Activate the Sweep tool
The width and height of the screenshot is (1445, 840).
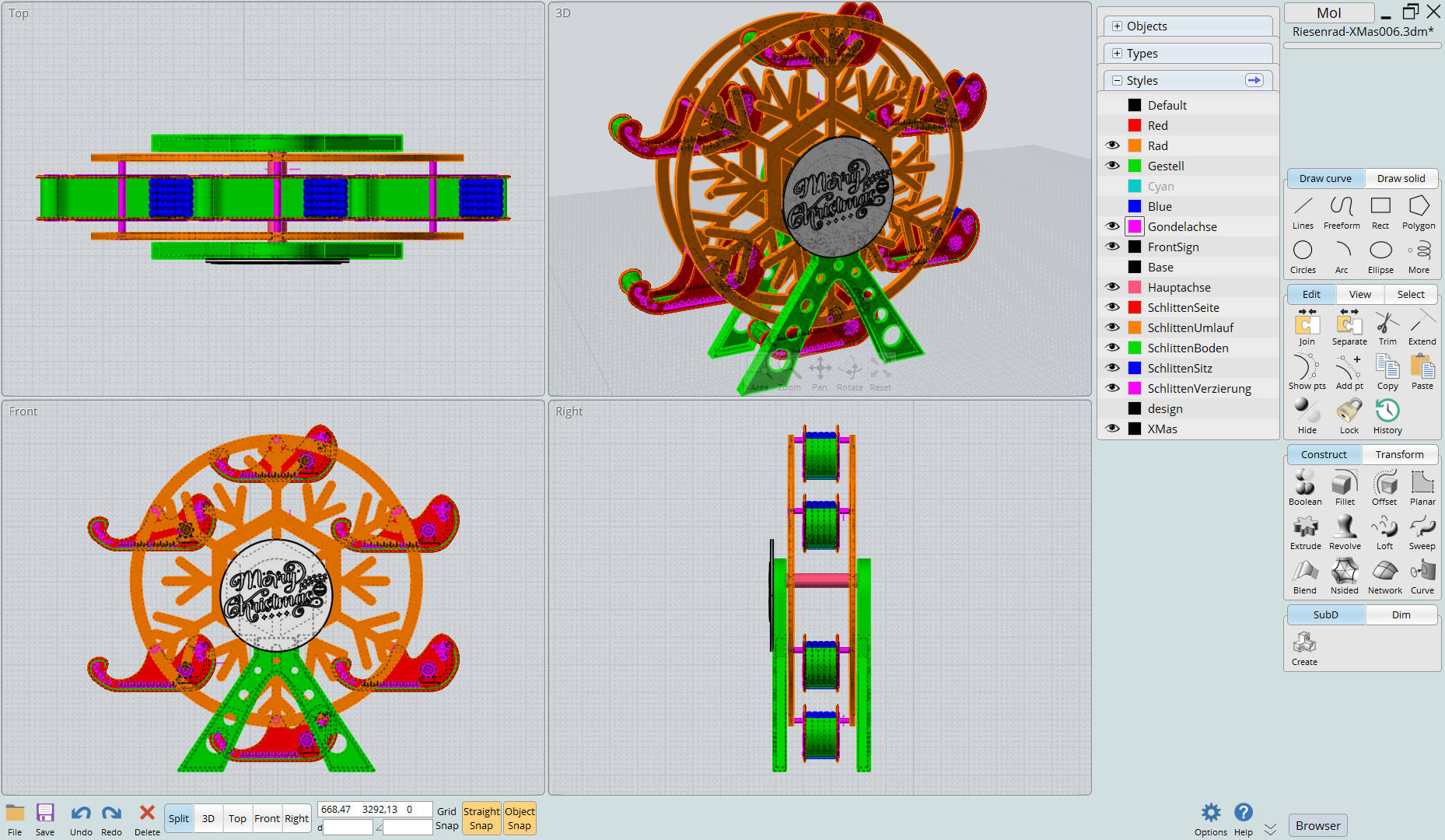pos(1422,533)
